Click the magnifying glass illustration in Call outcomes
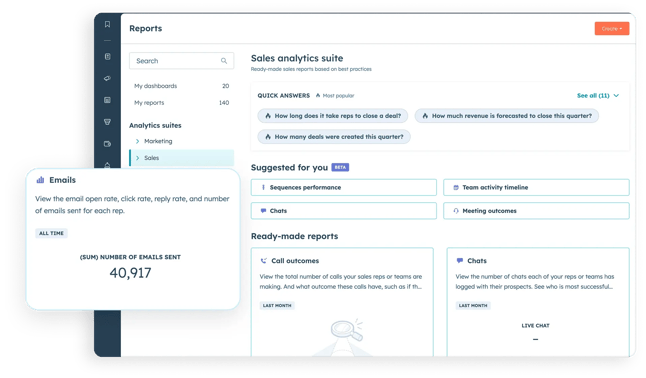Image resolution: width=646 pixels, height=378 pixels. pos(347,330)
